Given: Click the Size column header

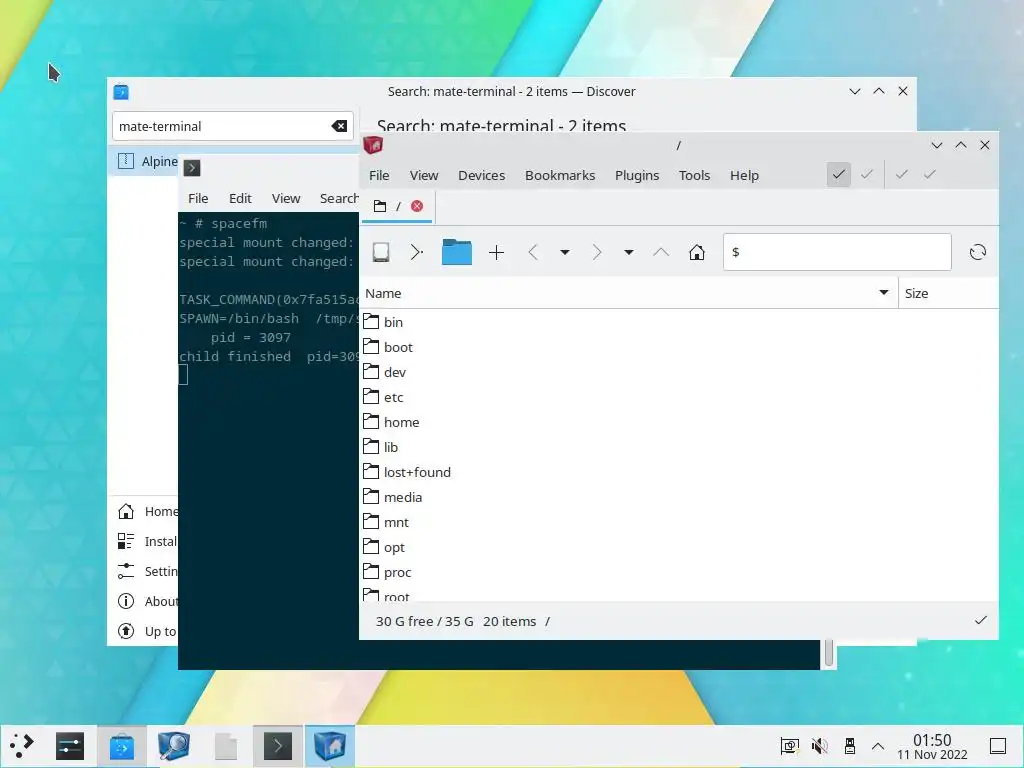Looking at the screenshot, I should point(948,293).
